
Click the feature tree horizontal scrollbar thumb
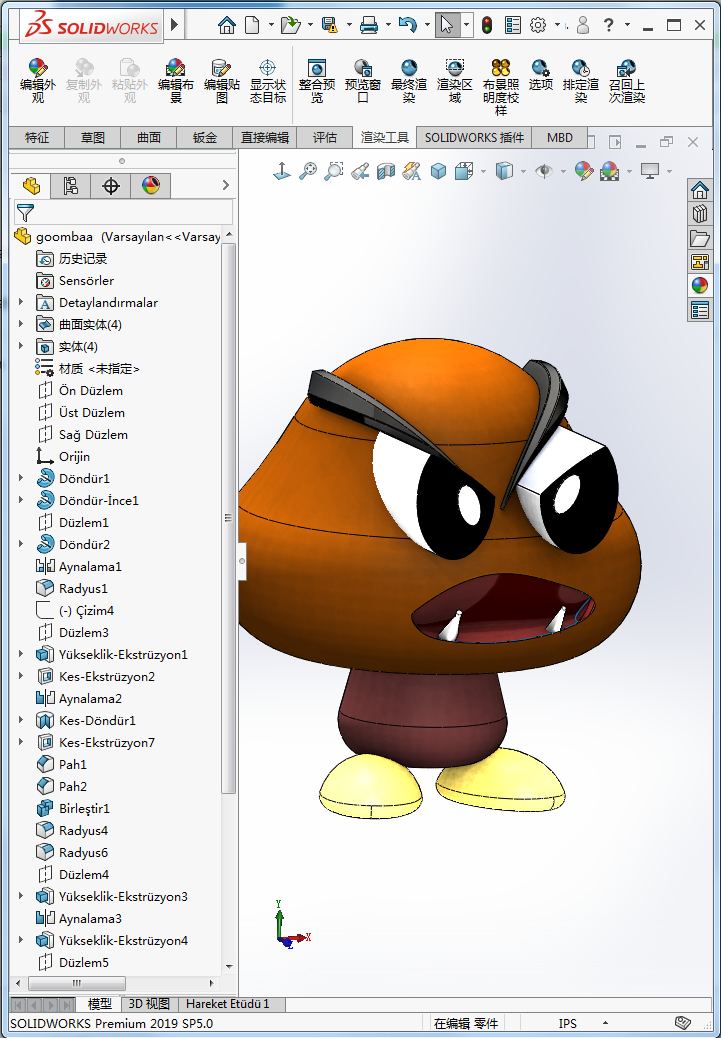click(76, 983)
